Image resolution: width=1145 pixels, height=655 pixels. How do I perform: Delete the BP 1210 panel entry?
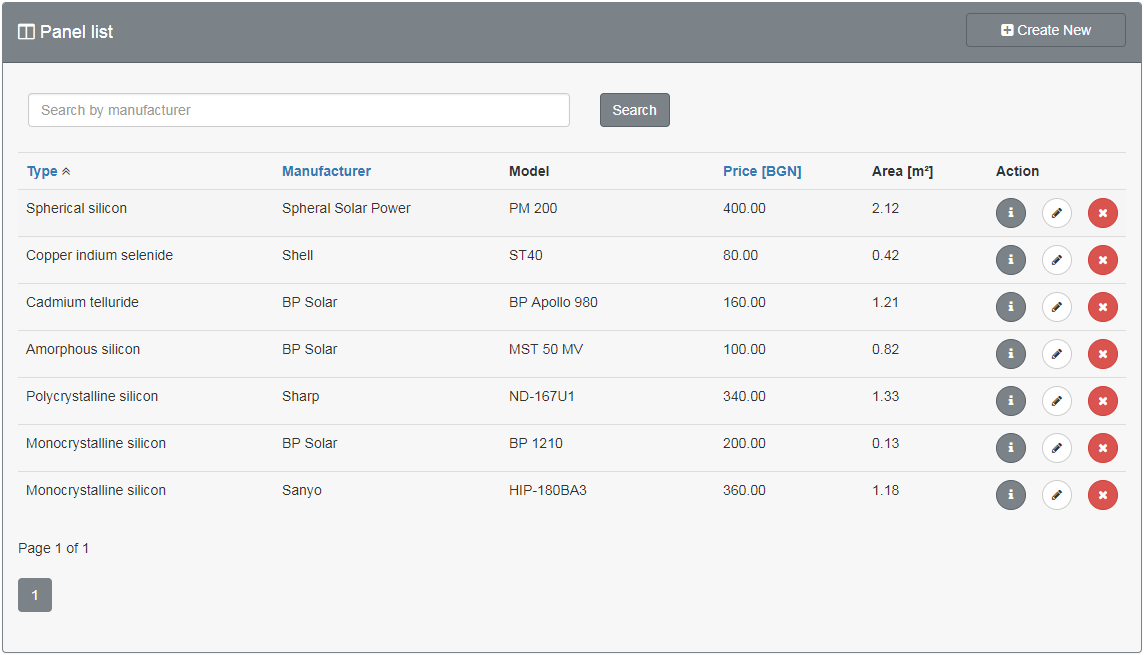coord(1103,448)
